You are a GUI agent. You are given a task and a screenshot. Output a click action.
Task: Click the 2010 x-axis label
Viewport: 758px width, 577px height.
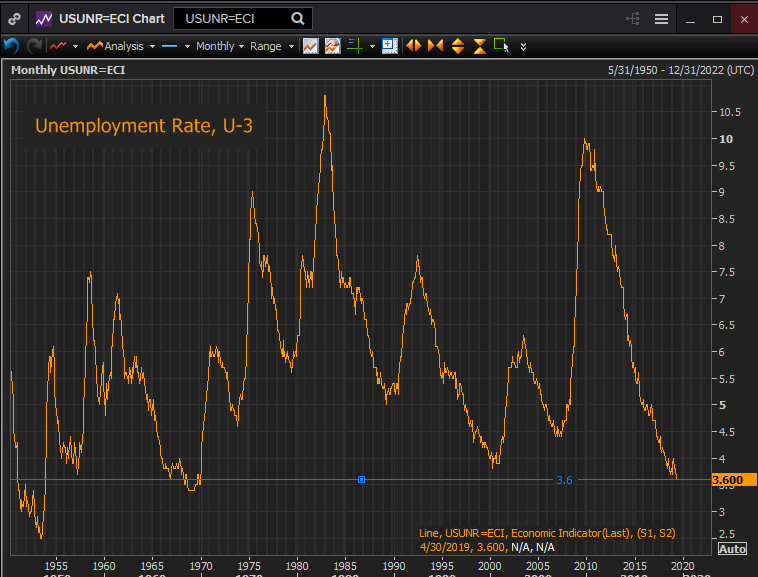point(585,566)
